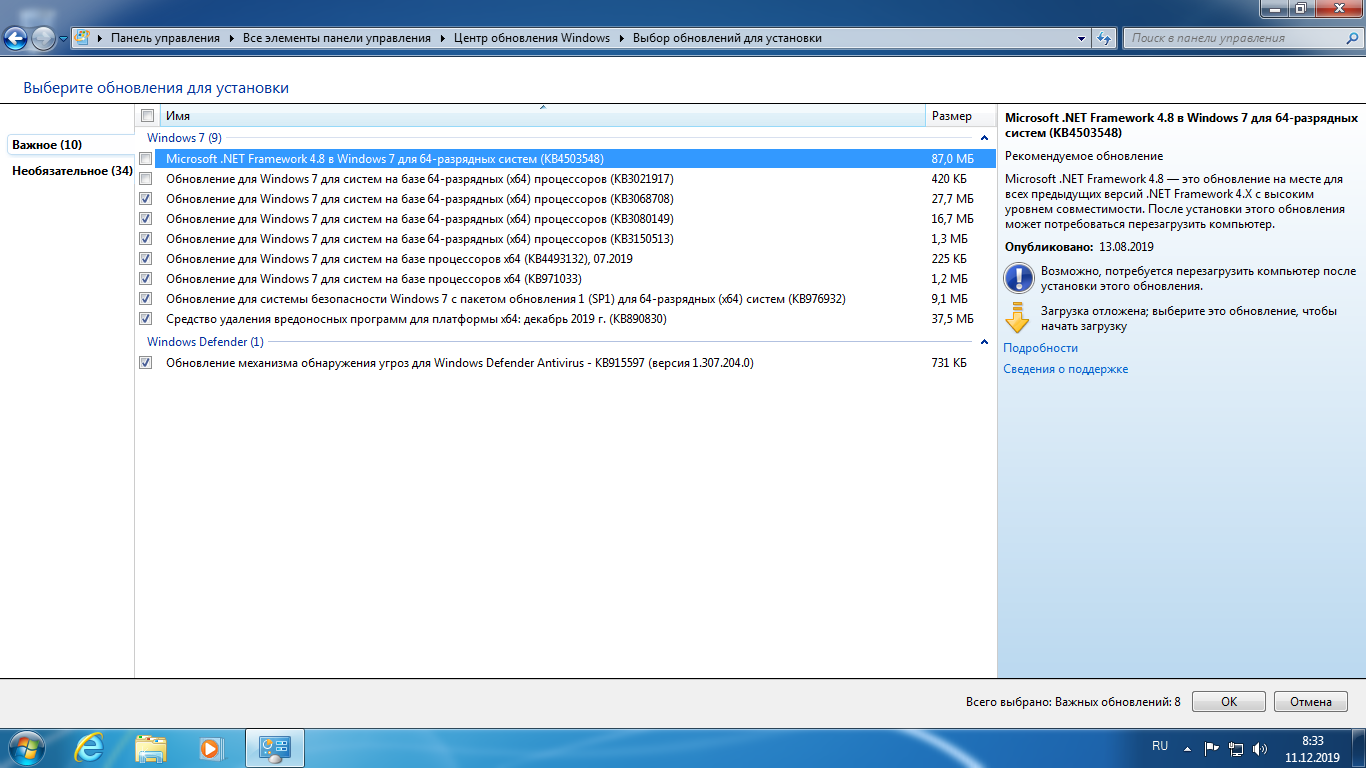
Task: Expand breadcrumb arrow after Все элементы панели управления
Action: point(442,38)
